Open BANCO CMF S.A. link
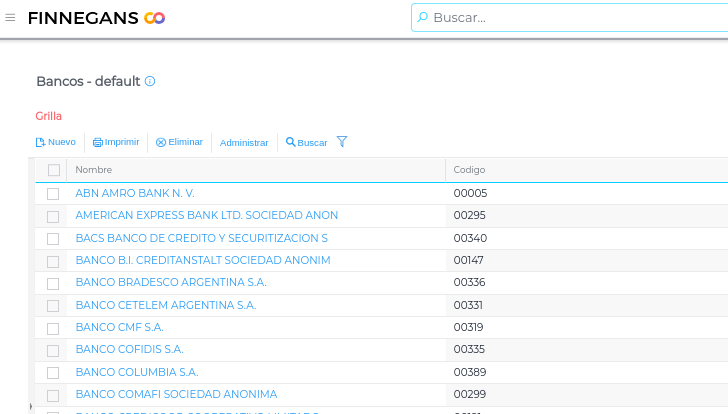The image size is (728, 414). coord(119,327)
